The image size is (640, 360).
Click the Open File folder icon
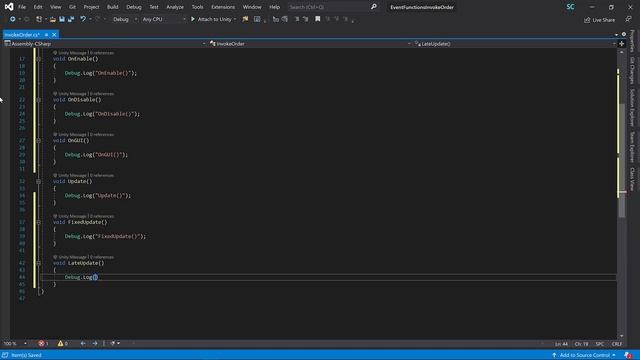point(53,19)
